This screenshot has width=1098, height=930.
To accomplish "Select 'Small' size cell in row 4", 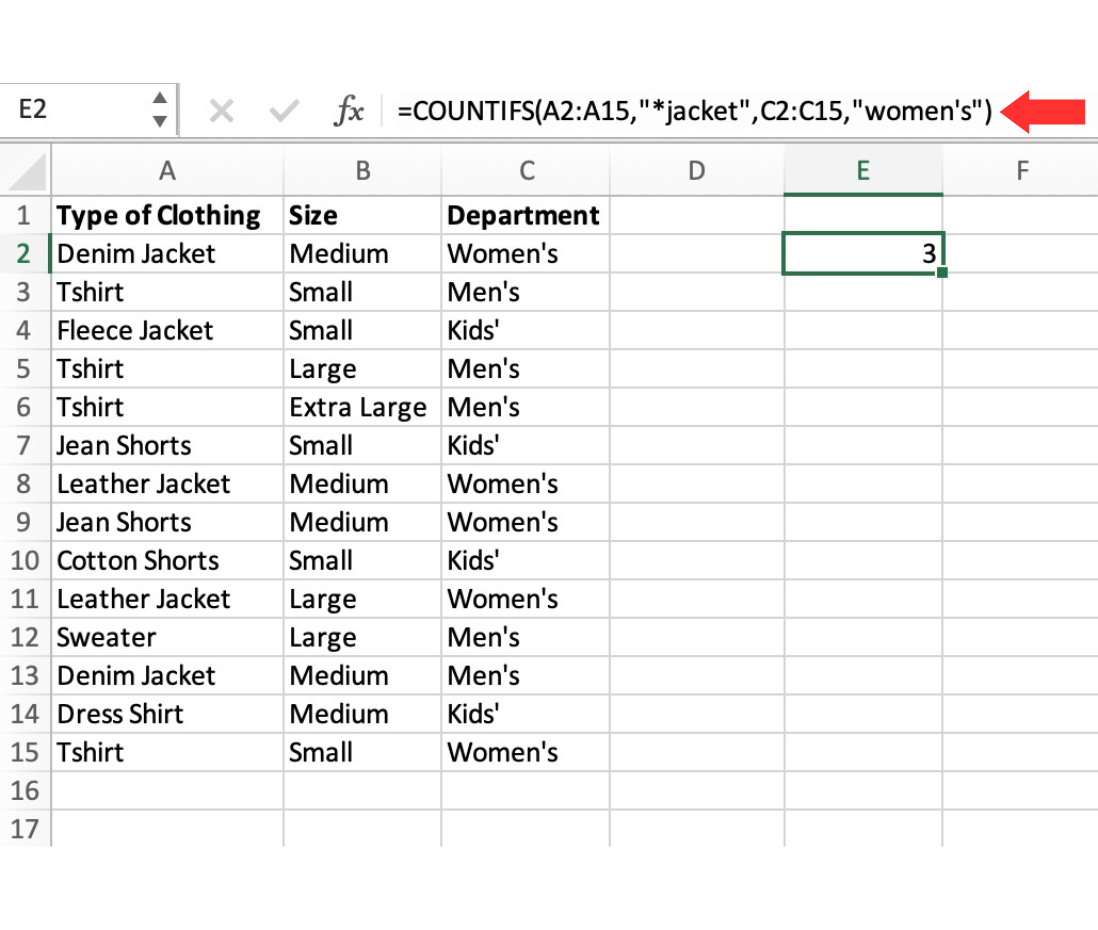I will (x=363, y=331).
